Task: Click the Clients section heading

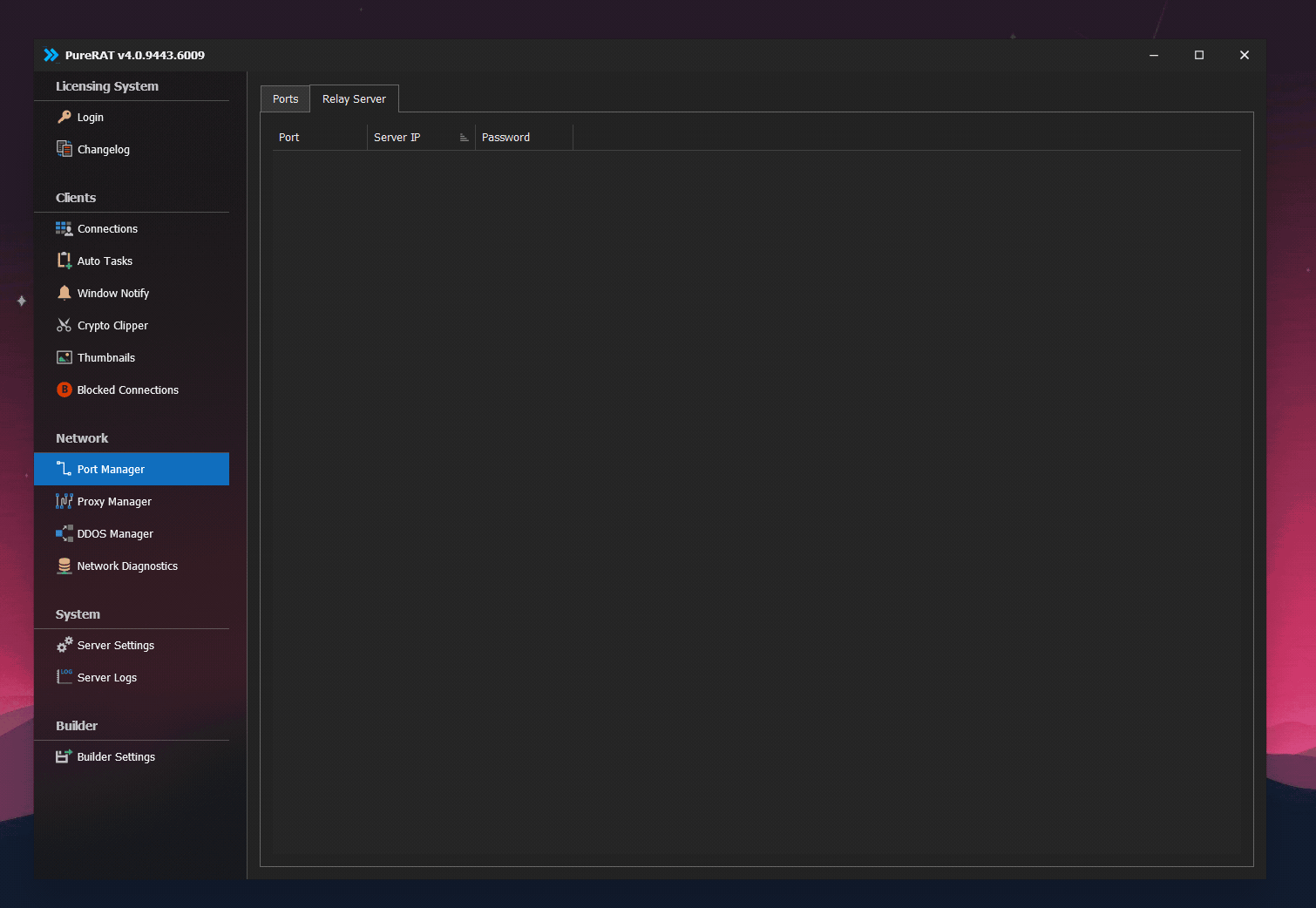Action: coord(76,198)
